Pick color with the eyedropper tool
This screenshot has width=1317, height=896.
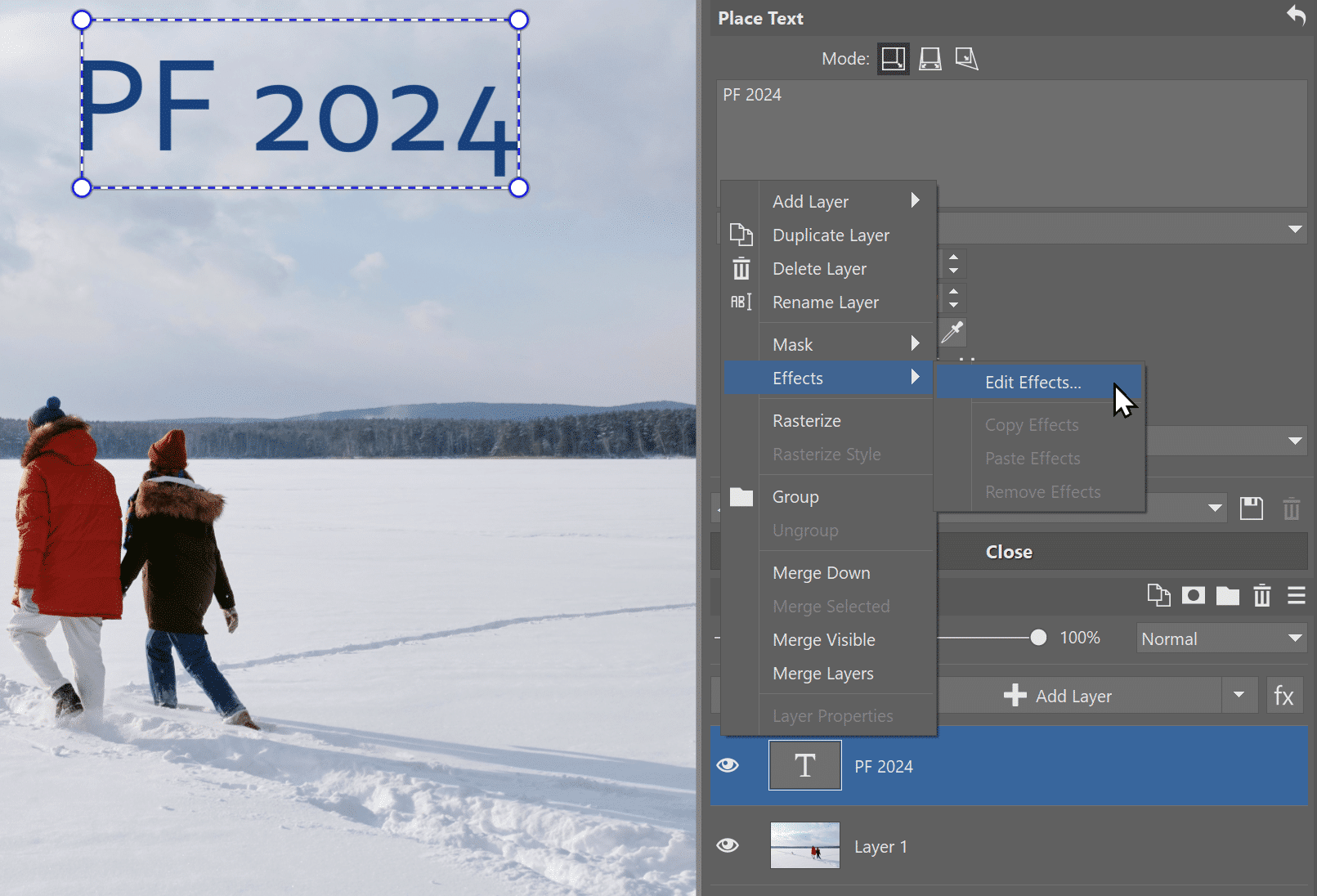pos(952,332)
